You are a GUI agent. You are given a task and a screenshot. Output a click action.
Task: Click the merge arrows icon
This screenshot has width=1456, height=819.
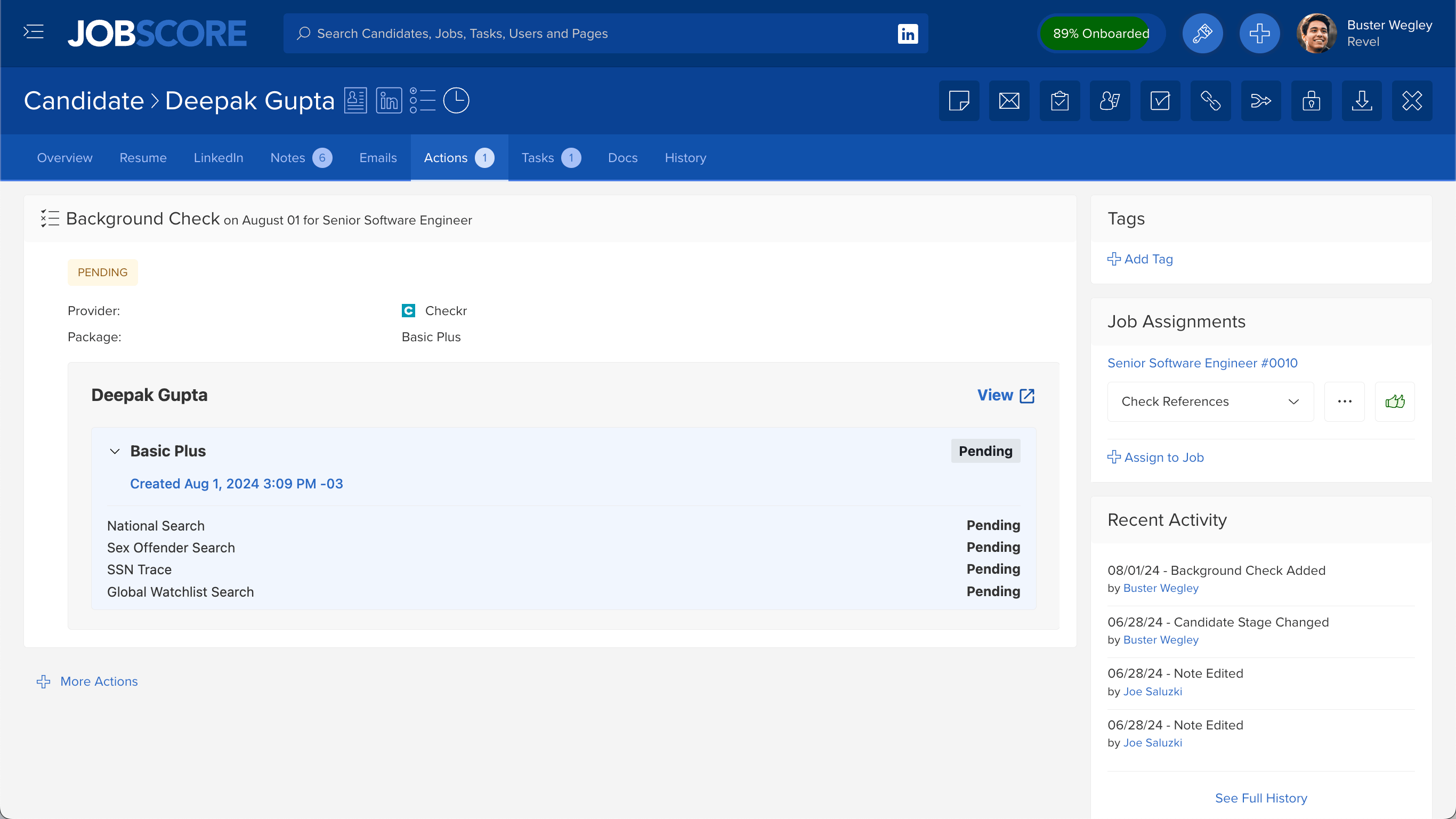(x=1260, y=101)
